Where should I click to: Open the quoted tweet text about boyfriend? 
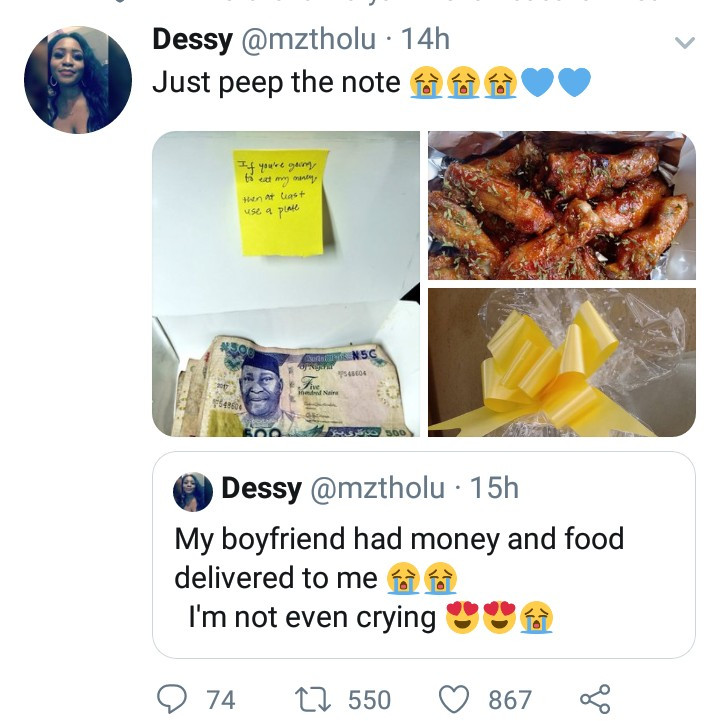point(398,577)
